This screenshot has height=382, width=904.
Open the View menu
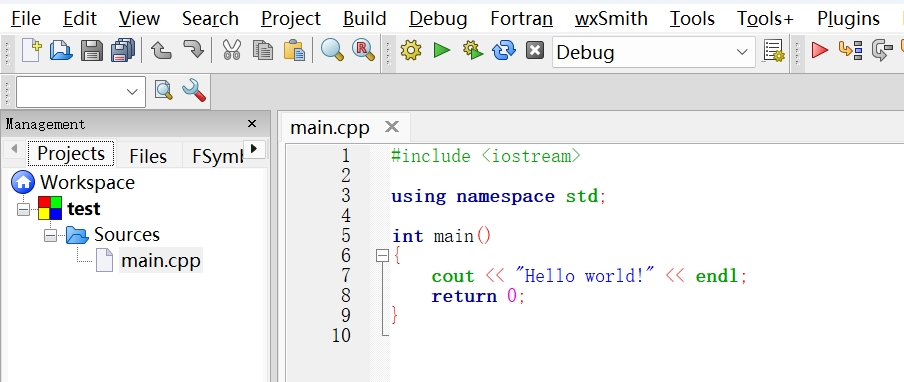tap(139, 19)
